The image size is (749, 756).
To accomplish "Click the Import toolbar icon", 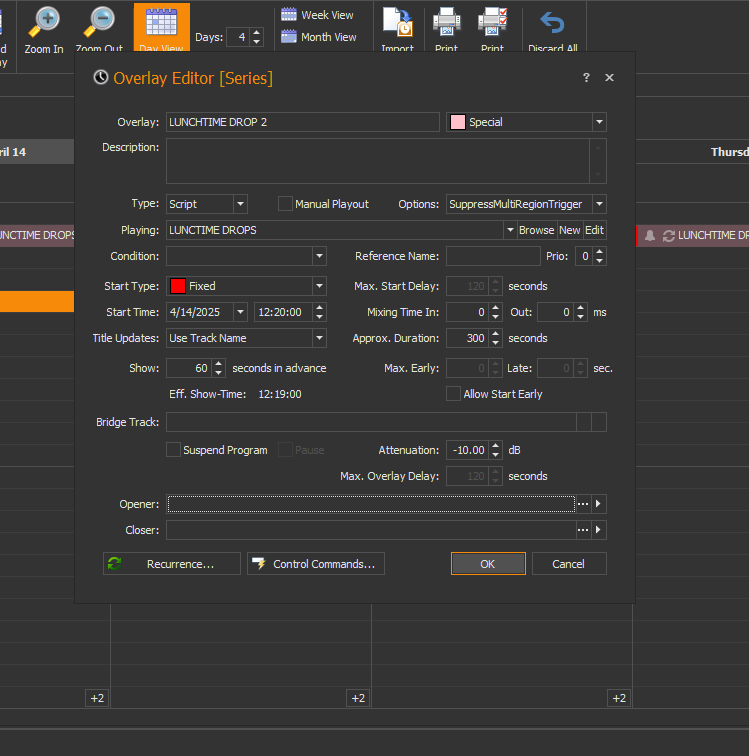I will click(x=397, y=23).
